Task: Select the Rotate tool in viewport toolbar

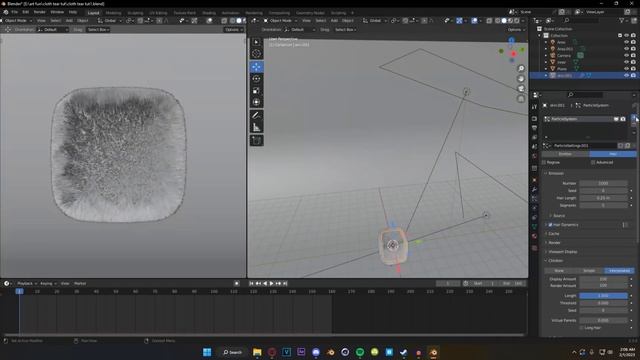Action: pos(256,79)
